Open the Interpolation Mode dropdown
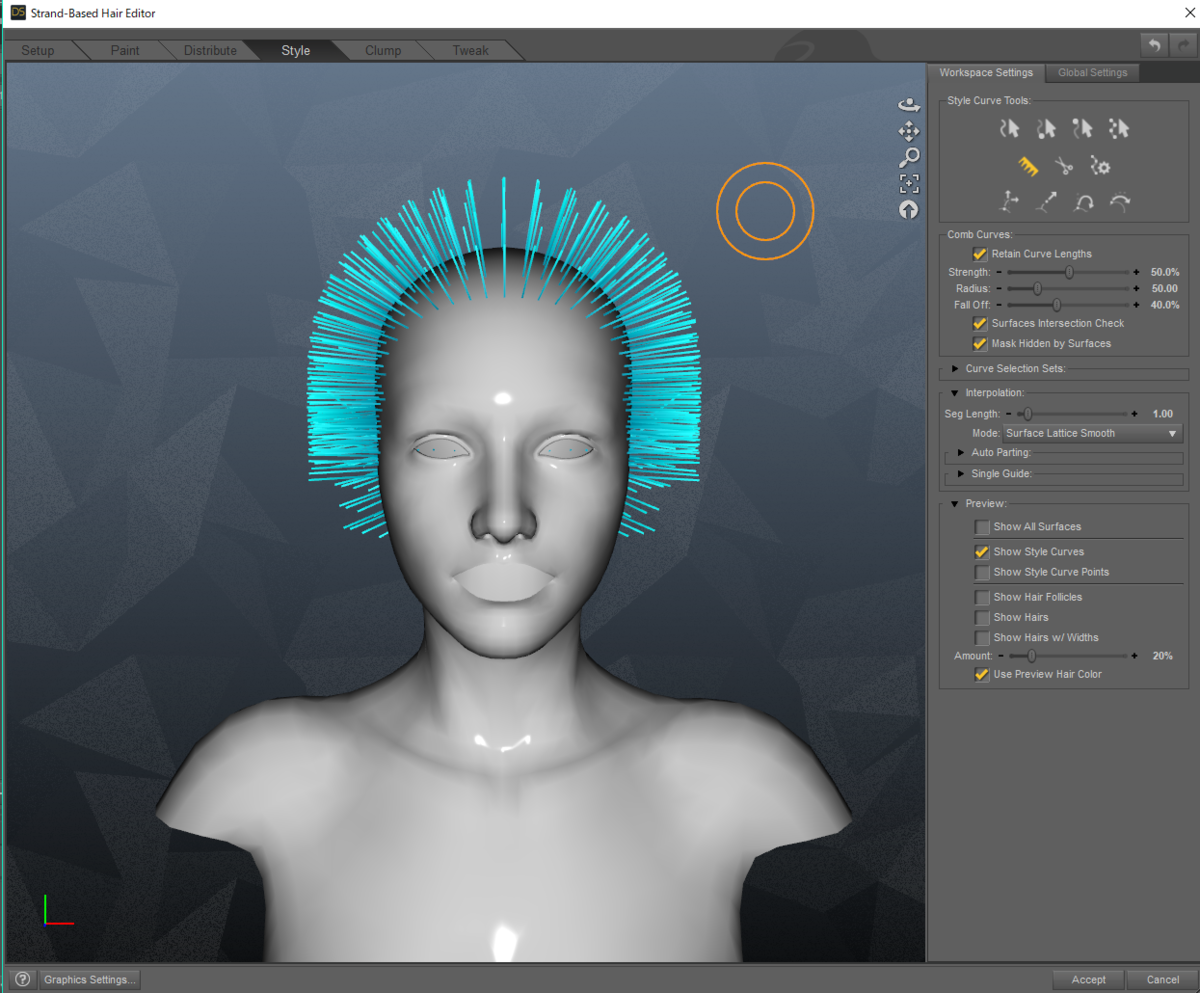 pos(1092,432)
